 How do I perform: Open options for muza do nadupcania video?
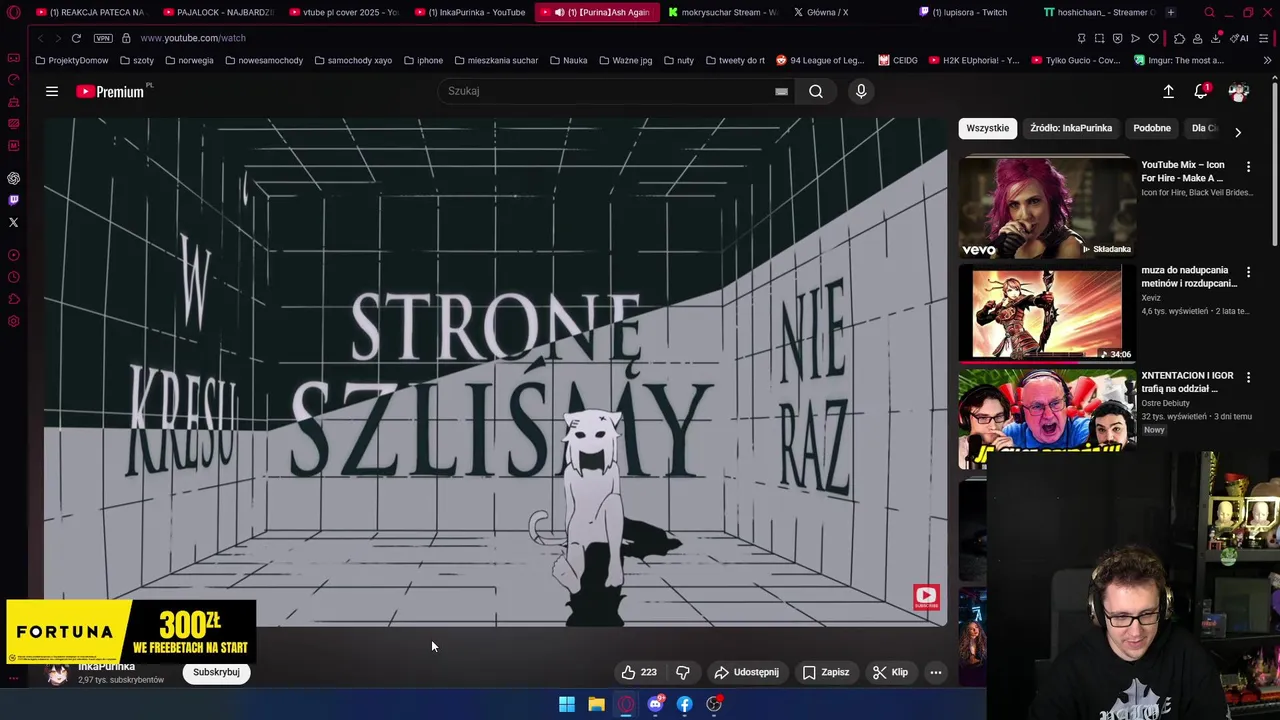pos(1248,271)
